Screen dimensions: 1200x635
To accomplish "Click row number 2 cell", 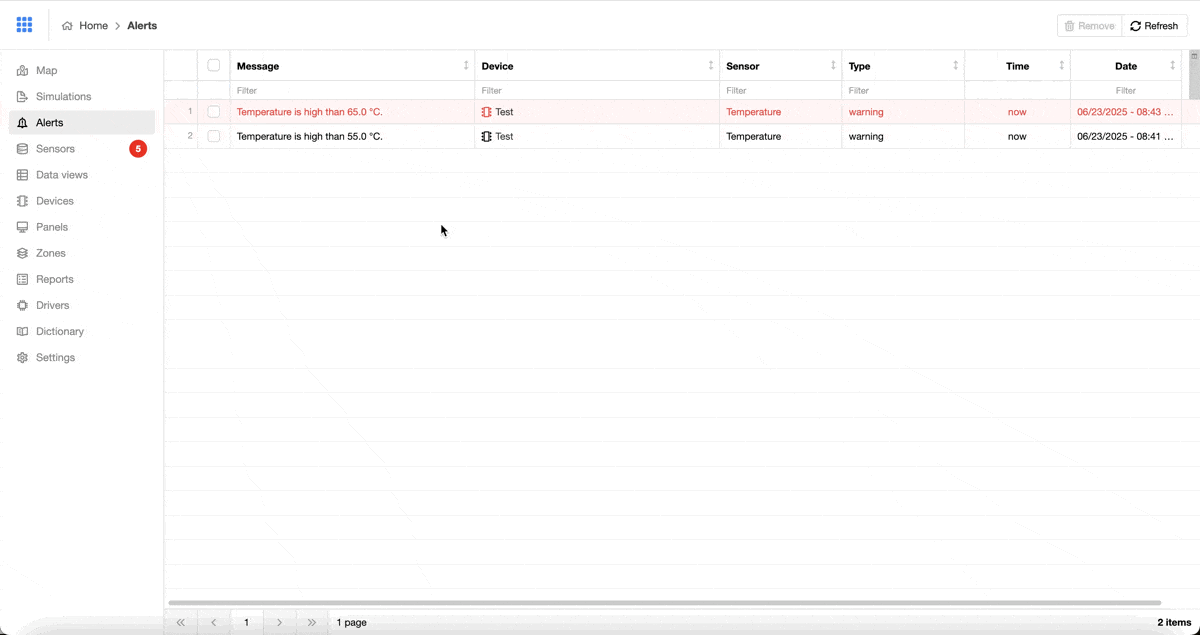I will [x=181, y=136].
